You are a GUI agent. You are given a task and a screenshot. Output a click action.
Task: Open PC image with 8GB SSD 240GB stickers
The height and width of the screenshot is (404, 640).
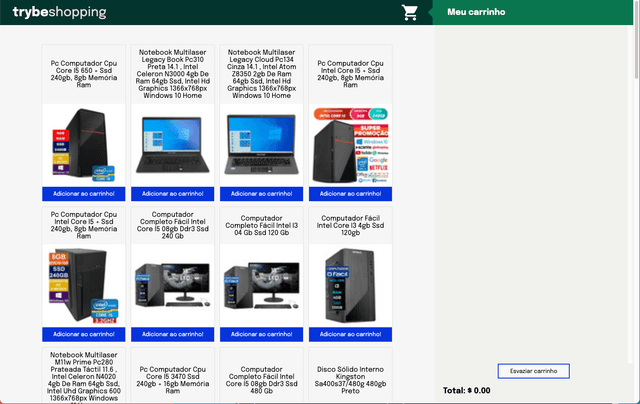(84, 286)
